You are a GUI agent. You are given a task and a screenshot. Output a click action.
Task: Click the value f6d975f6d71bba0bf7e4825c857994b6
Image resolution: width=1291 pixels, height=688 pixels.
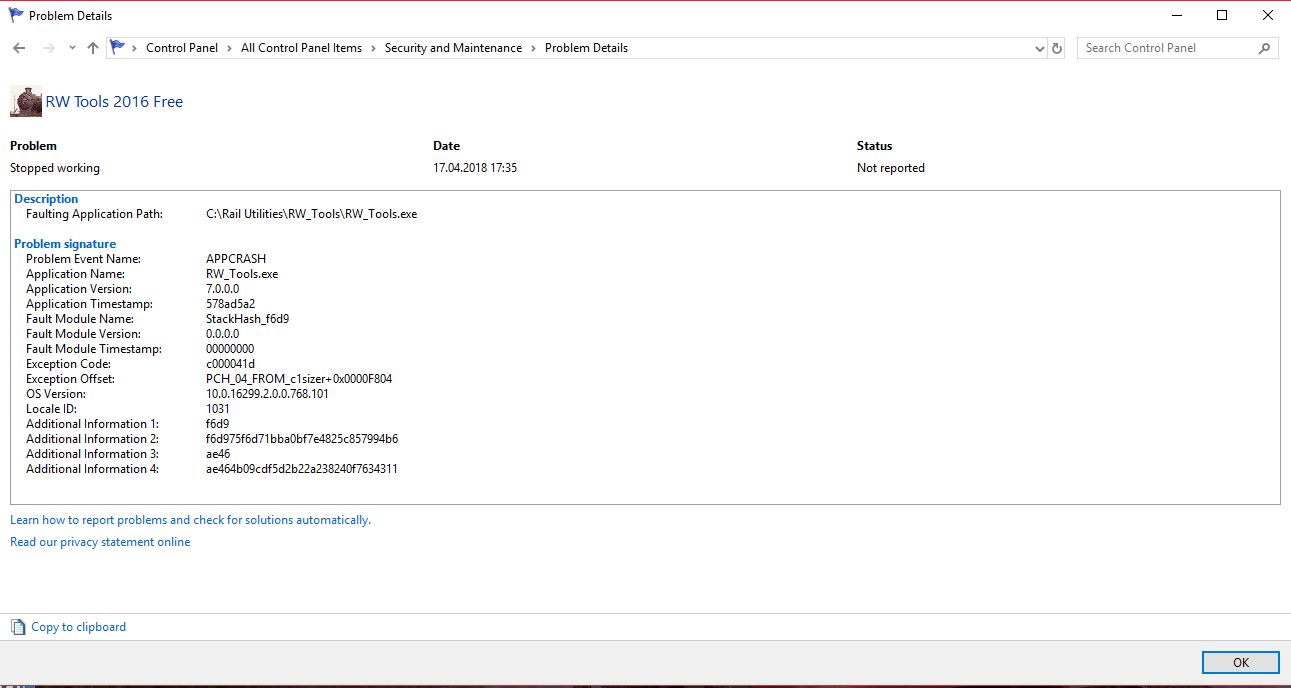[302, 439]
